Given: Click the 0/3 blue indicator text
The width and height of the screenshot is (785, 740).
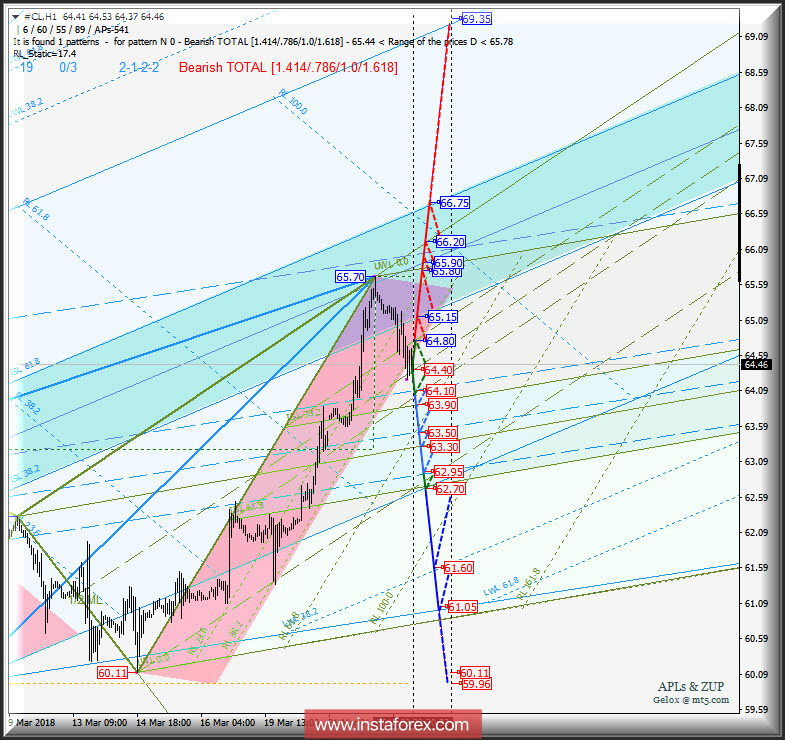Looking at the screenshot, I should point(68,68).
